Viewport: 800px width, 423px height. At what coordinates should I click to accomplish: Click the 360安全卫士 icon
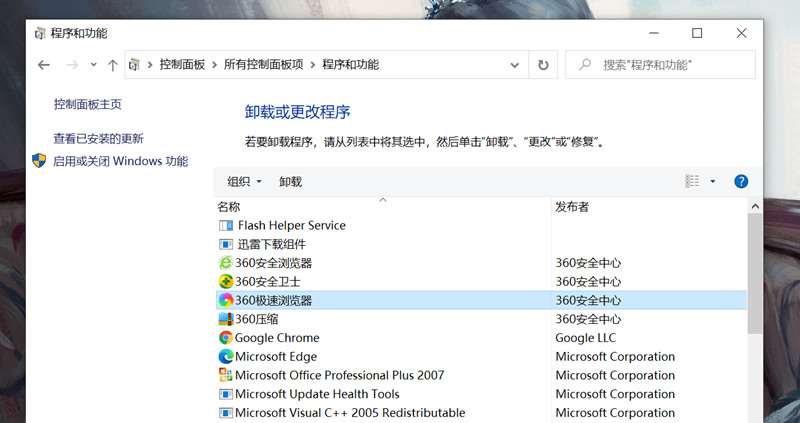pyautogui.click(x=226, y=282)
